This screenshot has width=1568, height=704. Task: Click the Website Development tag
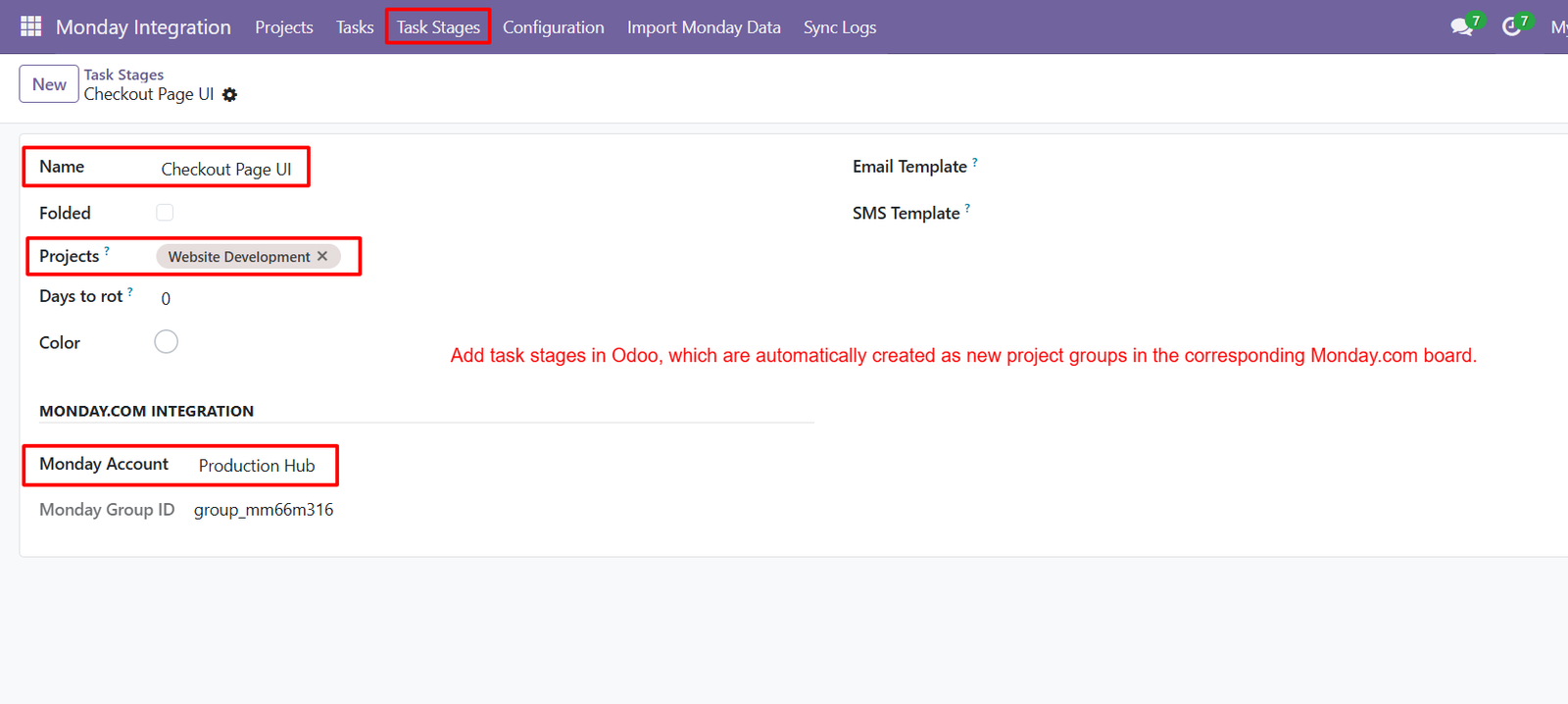(238, 256)
